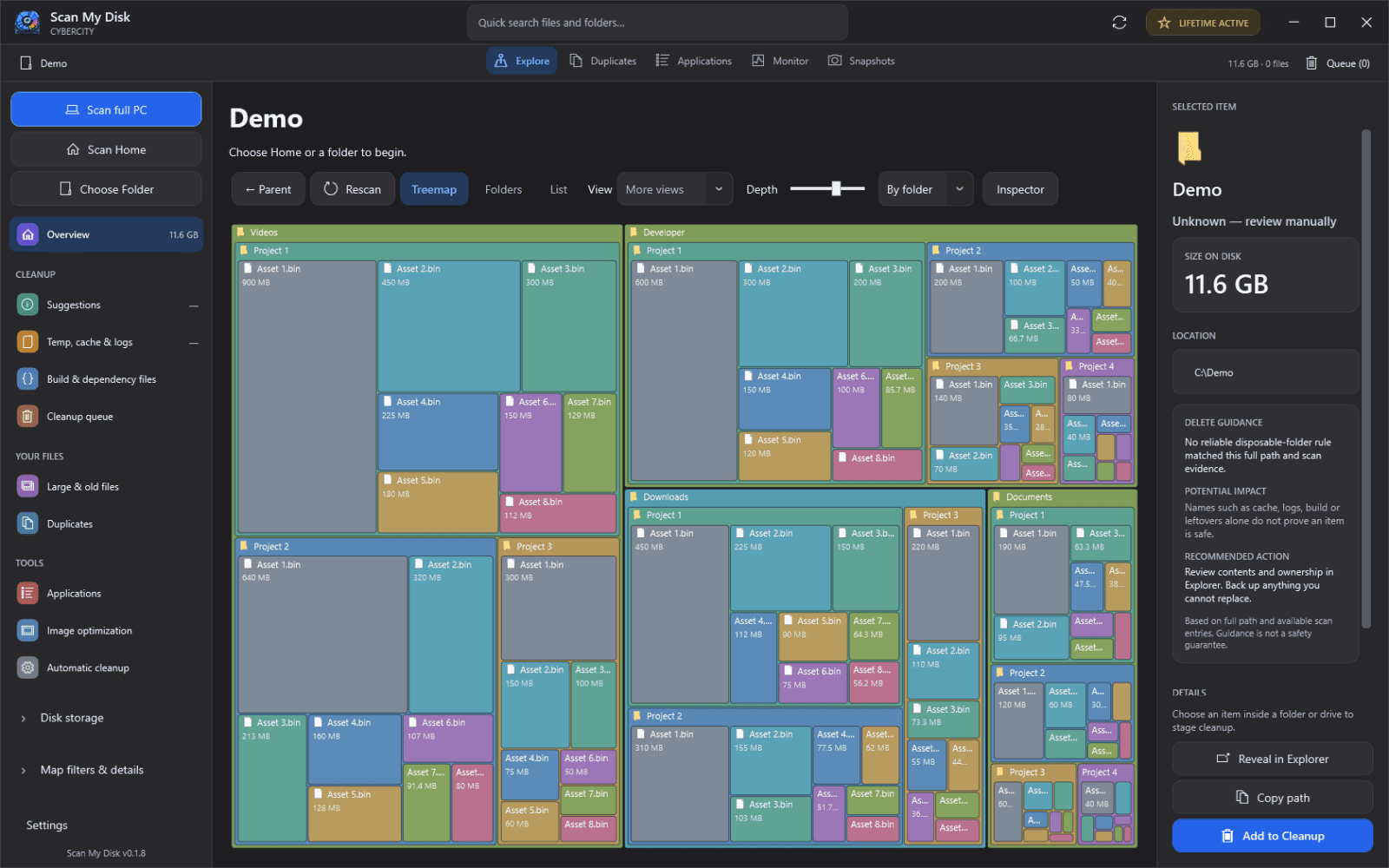The image size is (1389, 868).
Task: Select Videos Project 1 Asset 1.bin block
Action: (x=306, y=397)
